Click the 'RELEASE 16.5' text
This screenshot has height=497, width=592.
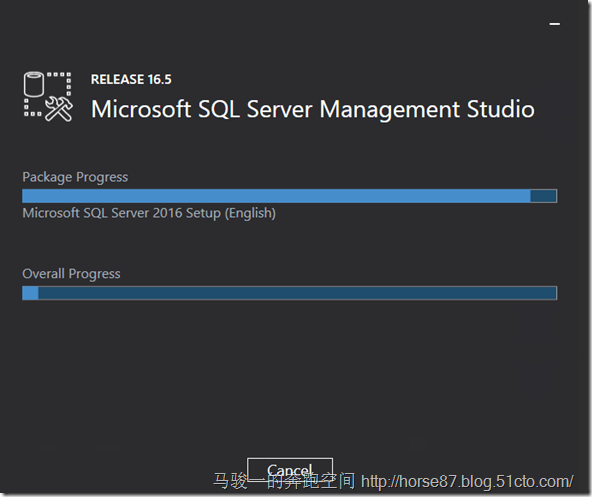coord(131,80)
